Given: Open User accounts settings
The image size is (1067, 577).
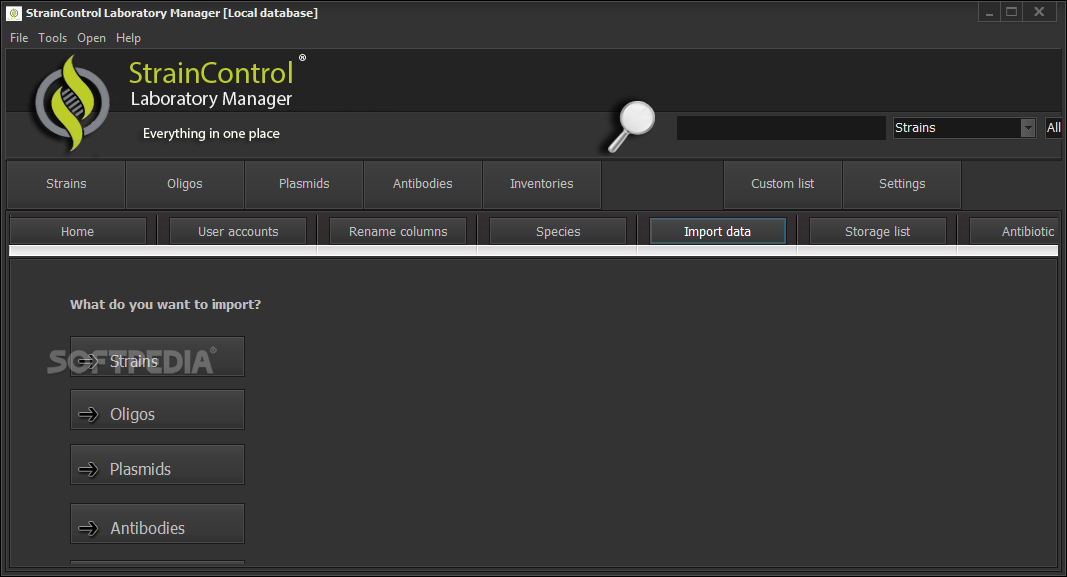Looking at the screenshot, I should pyautogui.click(x=238, y=231).
